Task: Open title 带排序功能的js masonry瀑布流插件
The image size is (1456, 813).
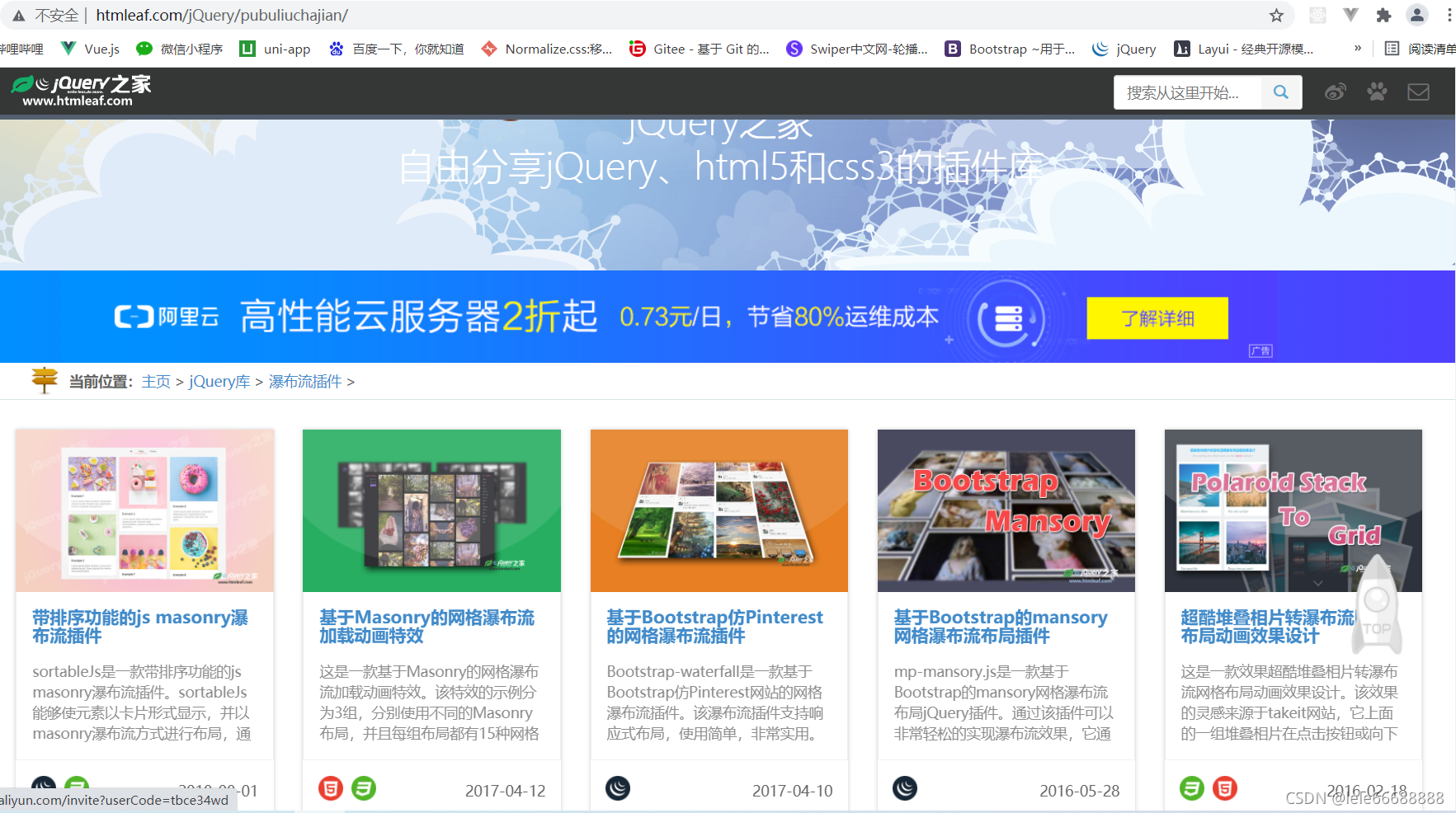Action: (x=140, y=627)
